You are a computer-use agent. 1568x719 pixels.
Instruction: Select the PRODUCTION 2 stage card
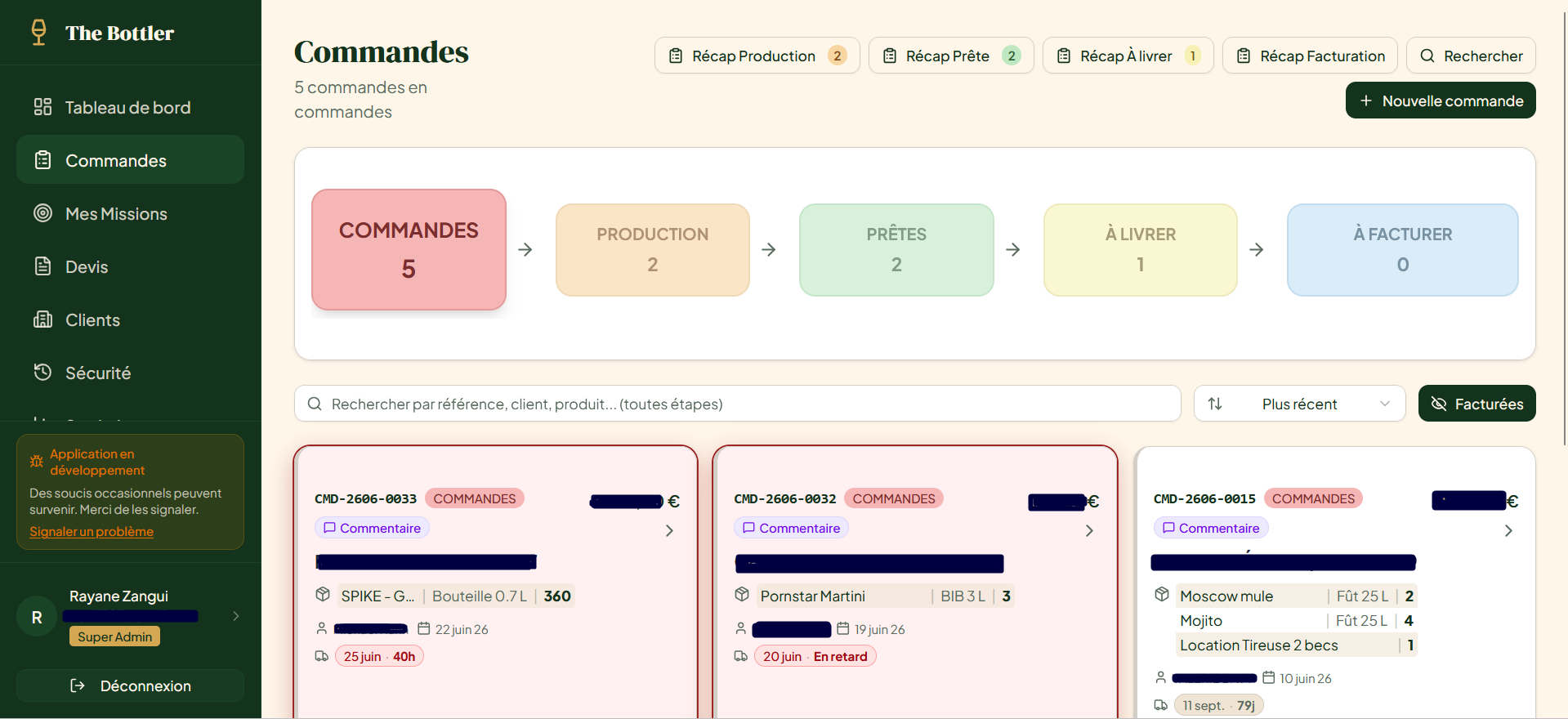pyautogui.click(x=652, y=249)
